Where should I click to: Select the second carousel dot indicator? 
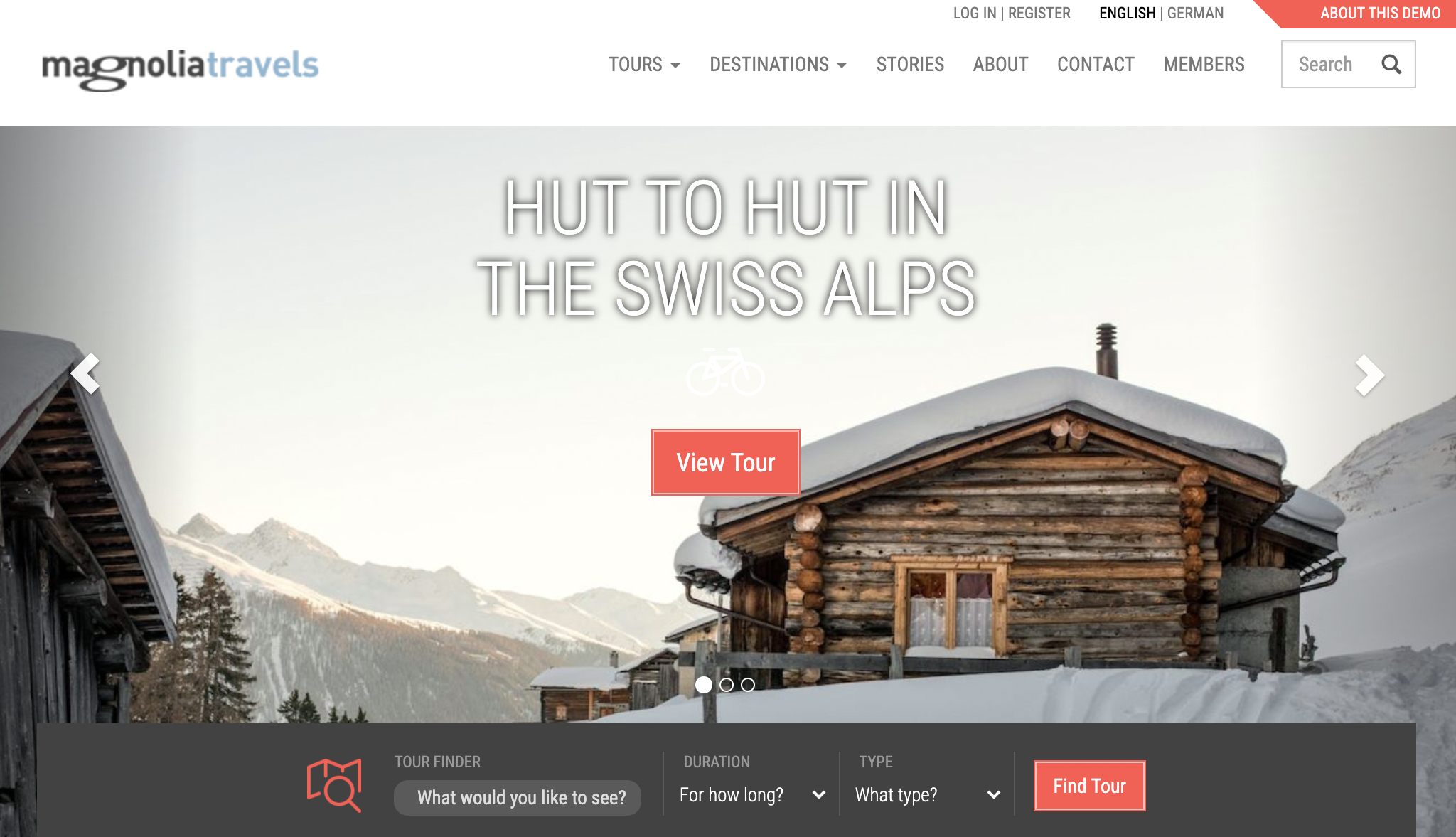coord(727,685)
